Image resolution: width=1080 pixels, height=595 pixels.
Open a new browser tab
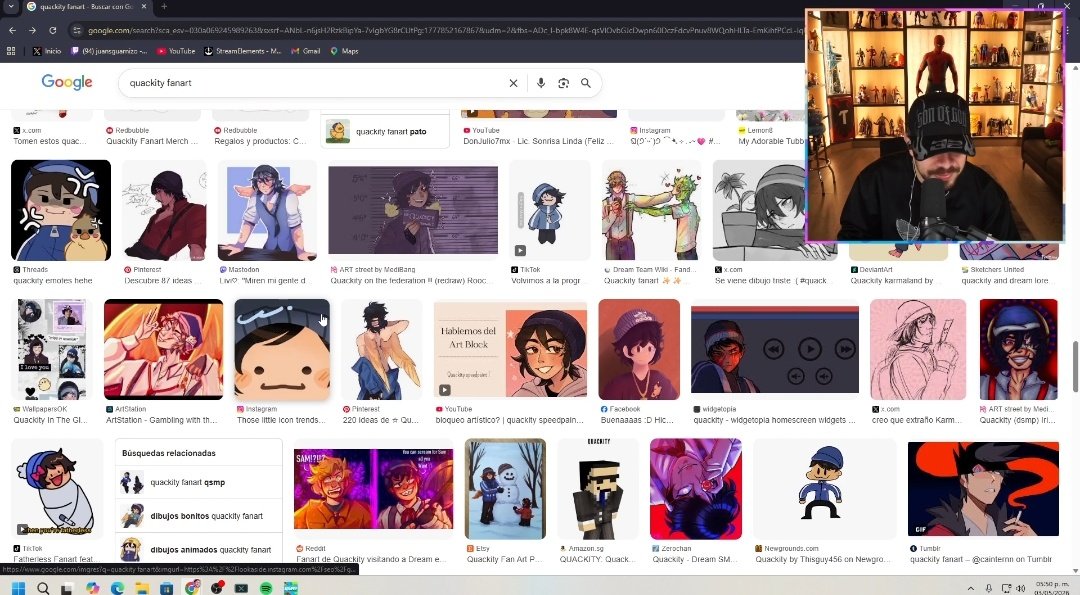click(x=164, y=7)
